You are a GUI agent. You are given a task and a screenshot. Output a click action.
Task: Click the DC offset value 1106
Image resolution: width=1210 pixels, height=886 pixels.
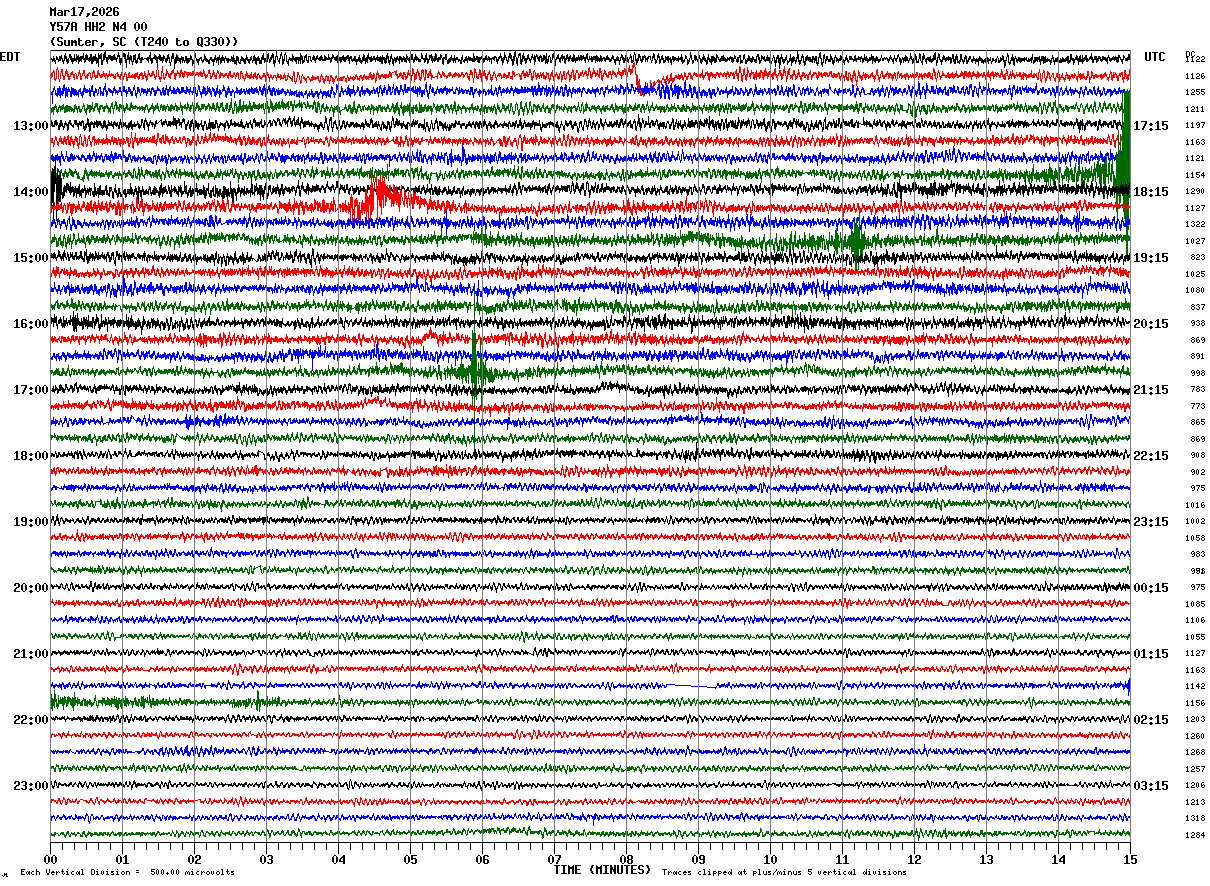(x=1195, y=620)
